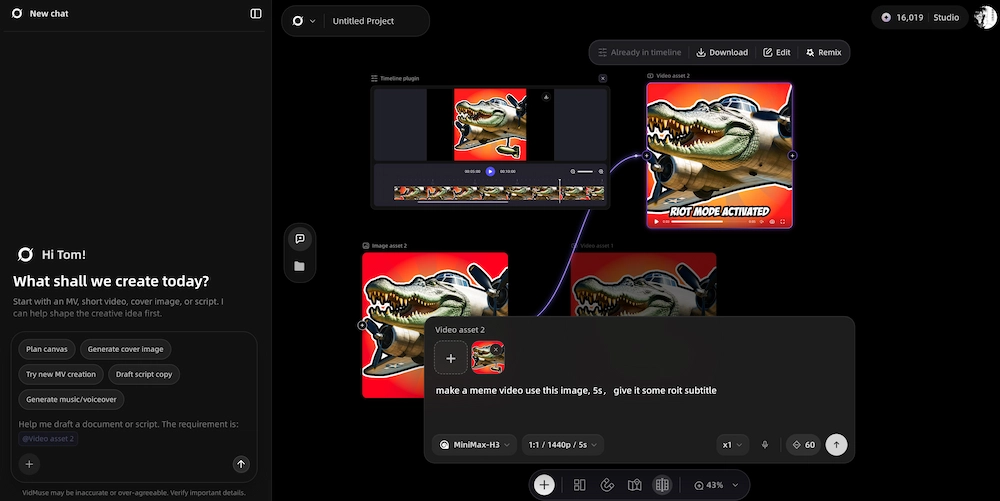
Task: Open the canvas chat comment icon
Action: 300,238
